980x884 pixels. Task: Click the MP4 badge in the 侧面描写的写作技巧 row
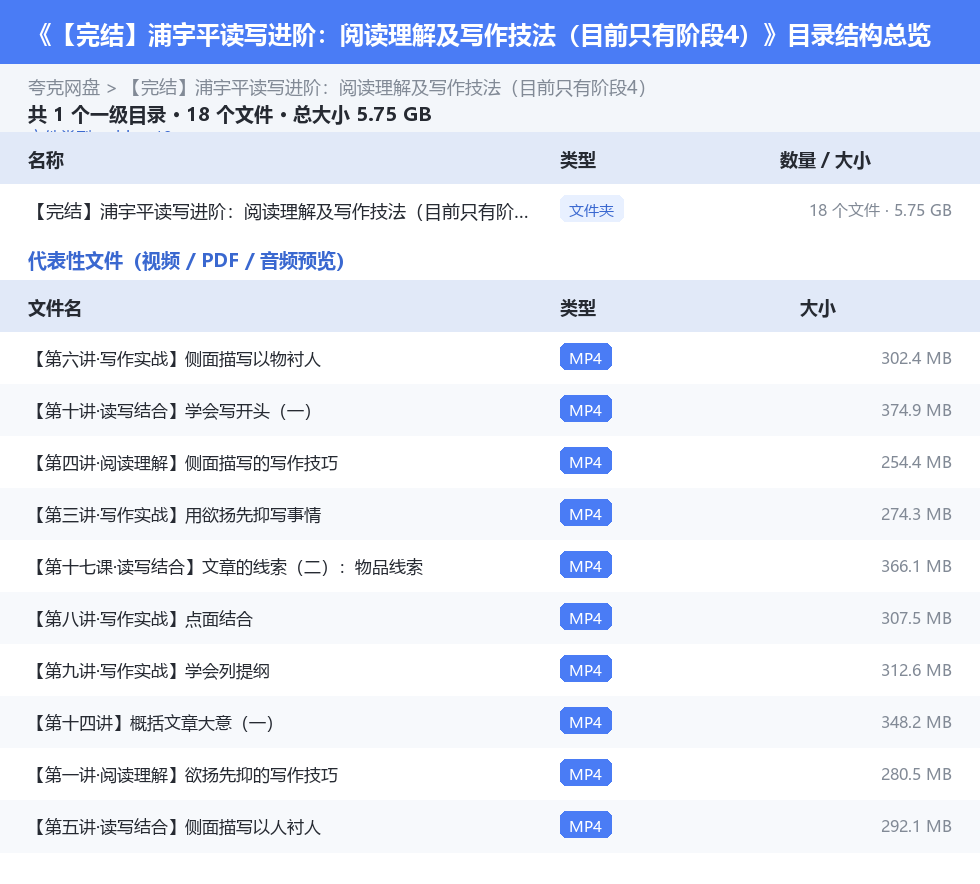pos(586,461)
